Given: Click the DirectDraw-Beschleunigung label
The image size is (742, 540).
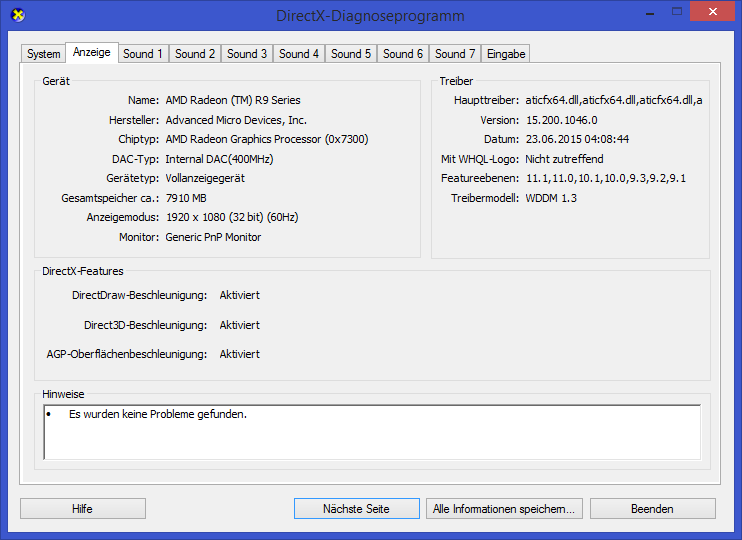Looking at the screenshot, I should coord(140,295).
